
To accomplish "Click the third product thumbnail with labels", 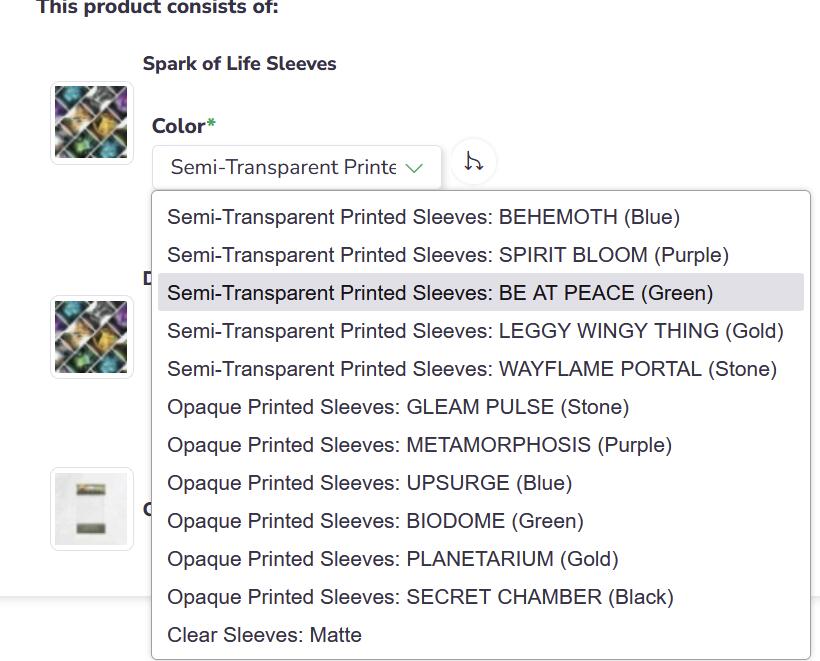I will point(92,509).
